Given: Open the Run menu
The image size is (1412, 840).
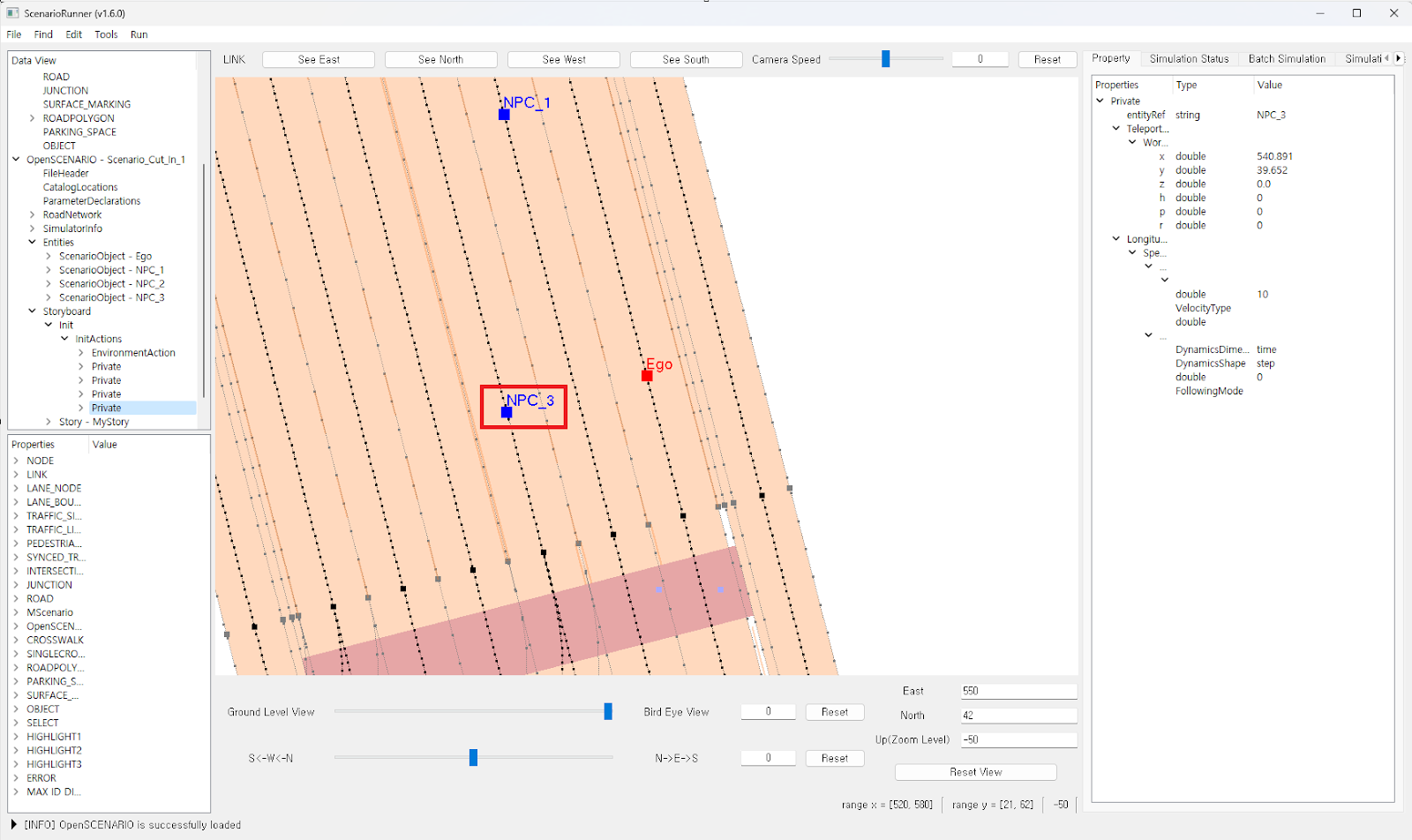Looking at the screenshot, I should 139,34.
